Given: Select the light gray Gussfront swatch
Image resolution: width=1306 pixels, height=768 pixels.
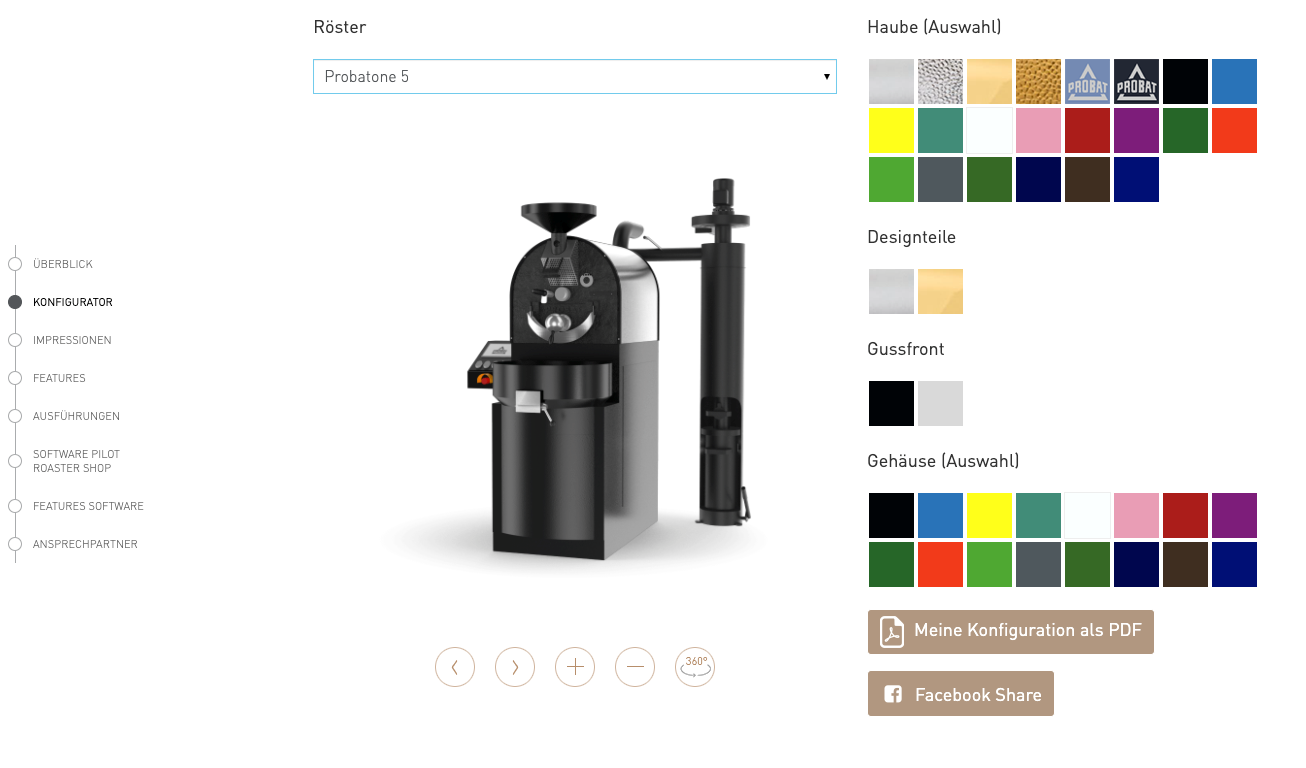Looking at the screenshot, I should click(941, 404).
